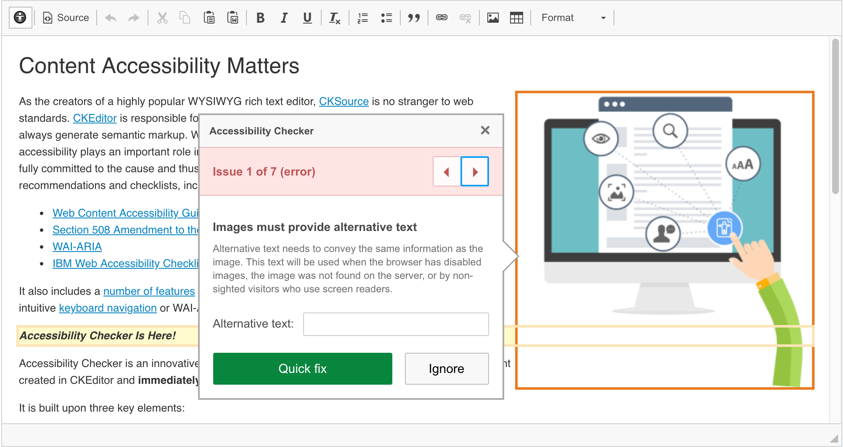843x447 pixels.
Task: Open the Format dropdown
Action: tap(573, 18)
